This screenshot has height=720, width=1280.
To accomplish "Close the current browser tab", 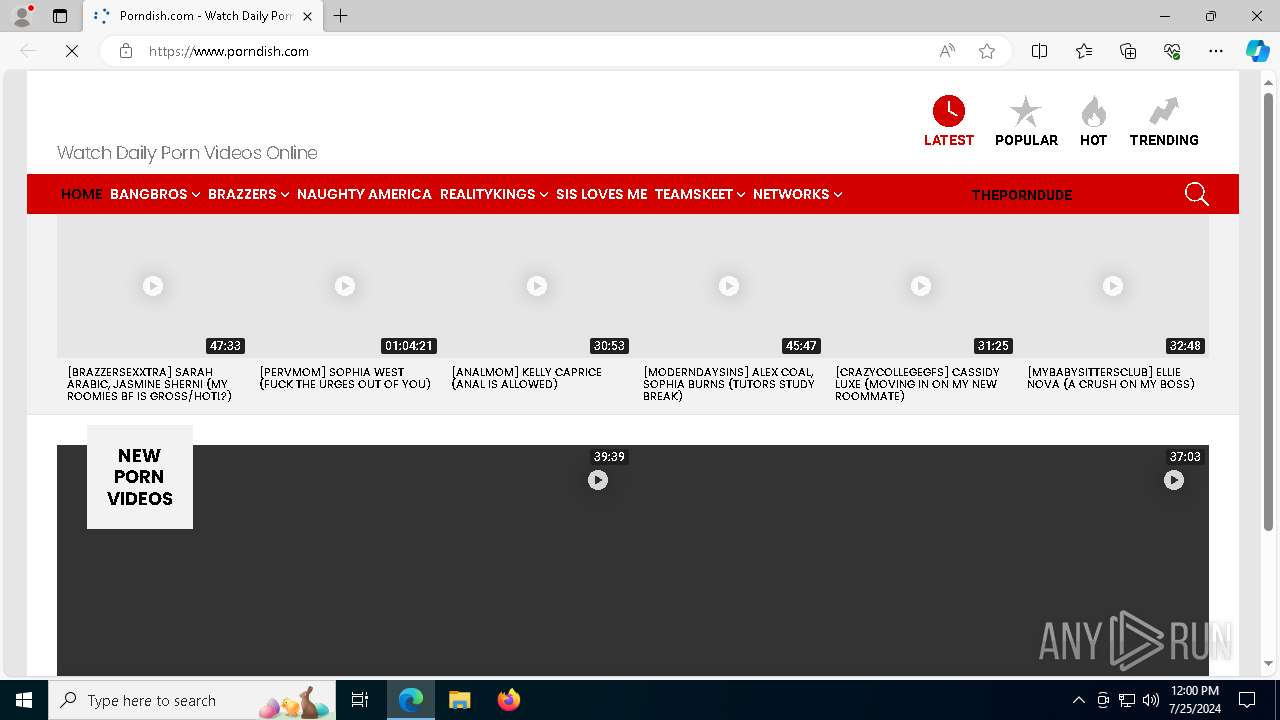I will [x=307, y=16].
